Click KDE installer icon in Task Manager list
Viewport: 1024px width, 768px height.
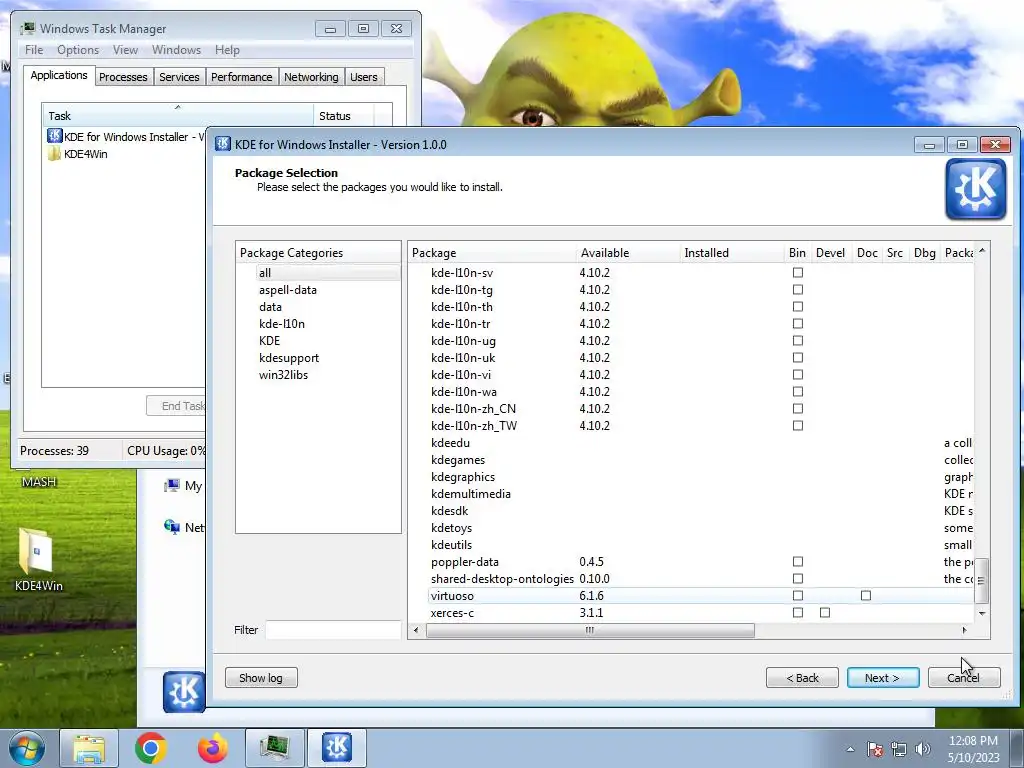(55, 136)
